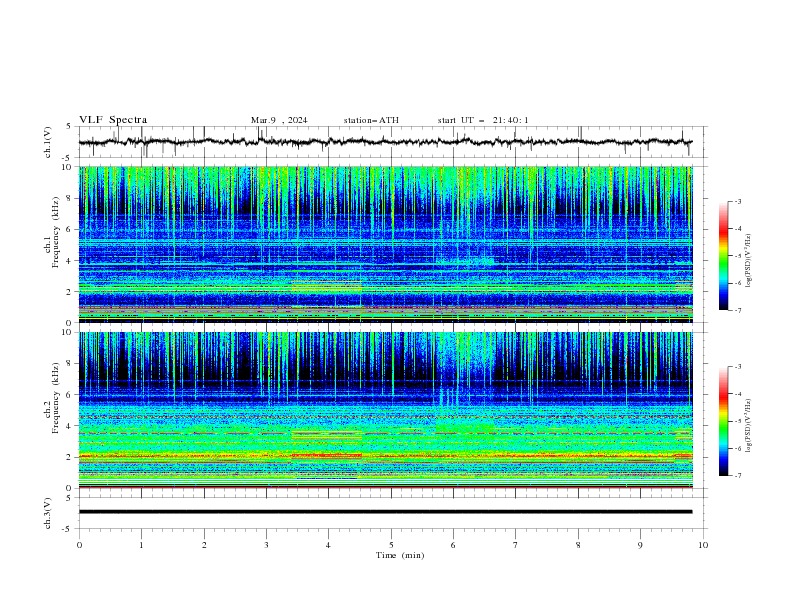792x612 pixels.
Task: Click time axis tick label "8"
Action: pos(578,545)
